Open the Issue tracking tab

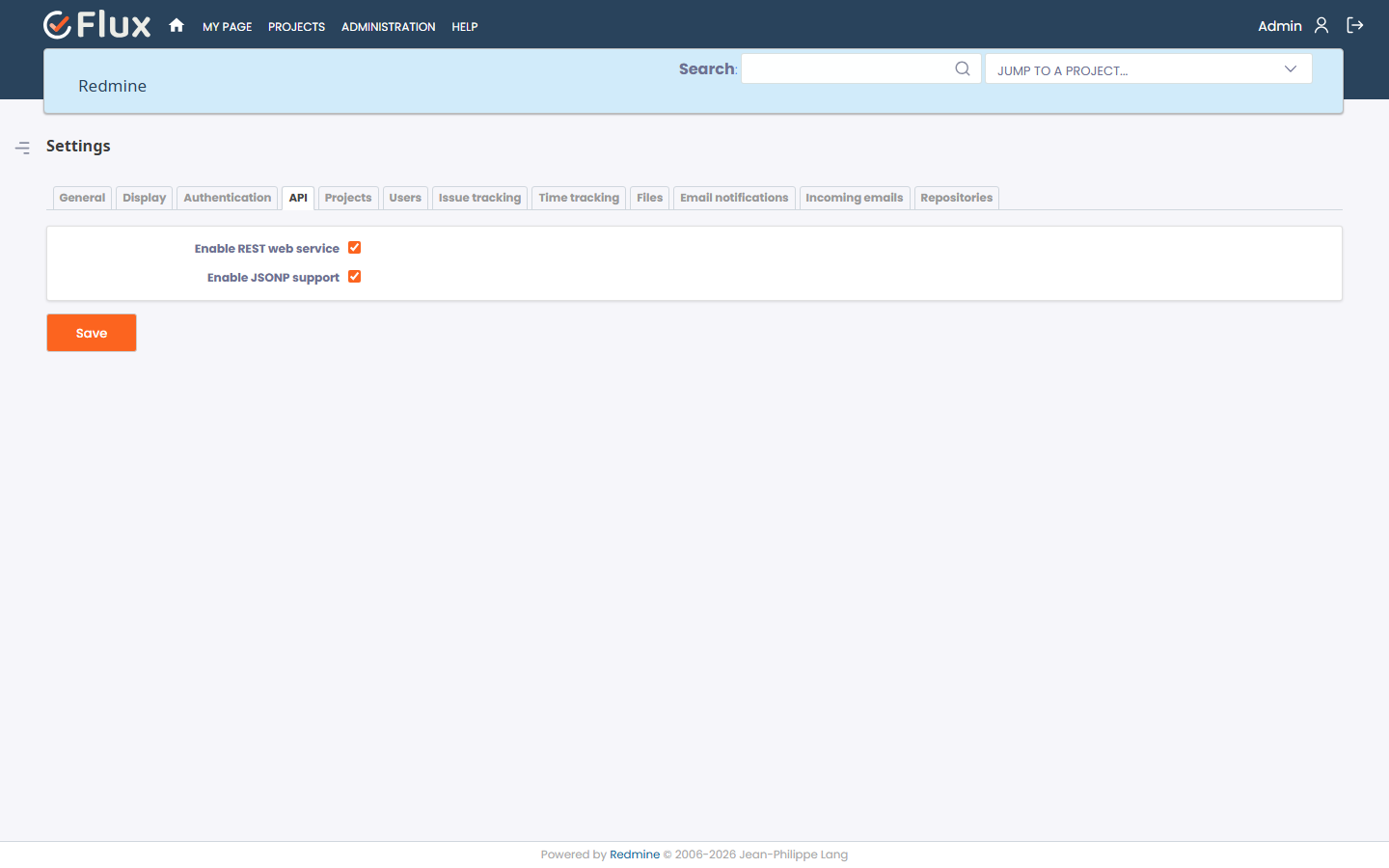tap(479, 198)
